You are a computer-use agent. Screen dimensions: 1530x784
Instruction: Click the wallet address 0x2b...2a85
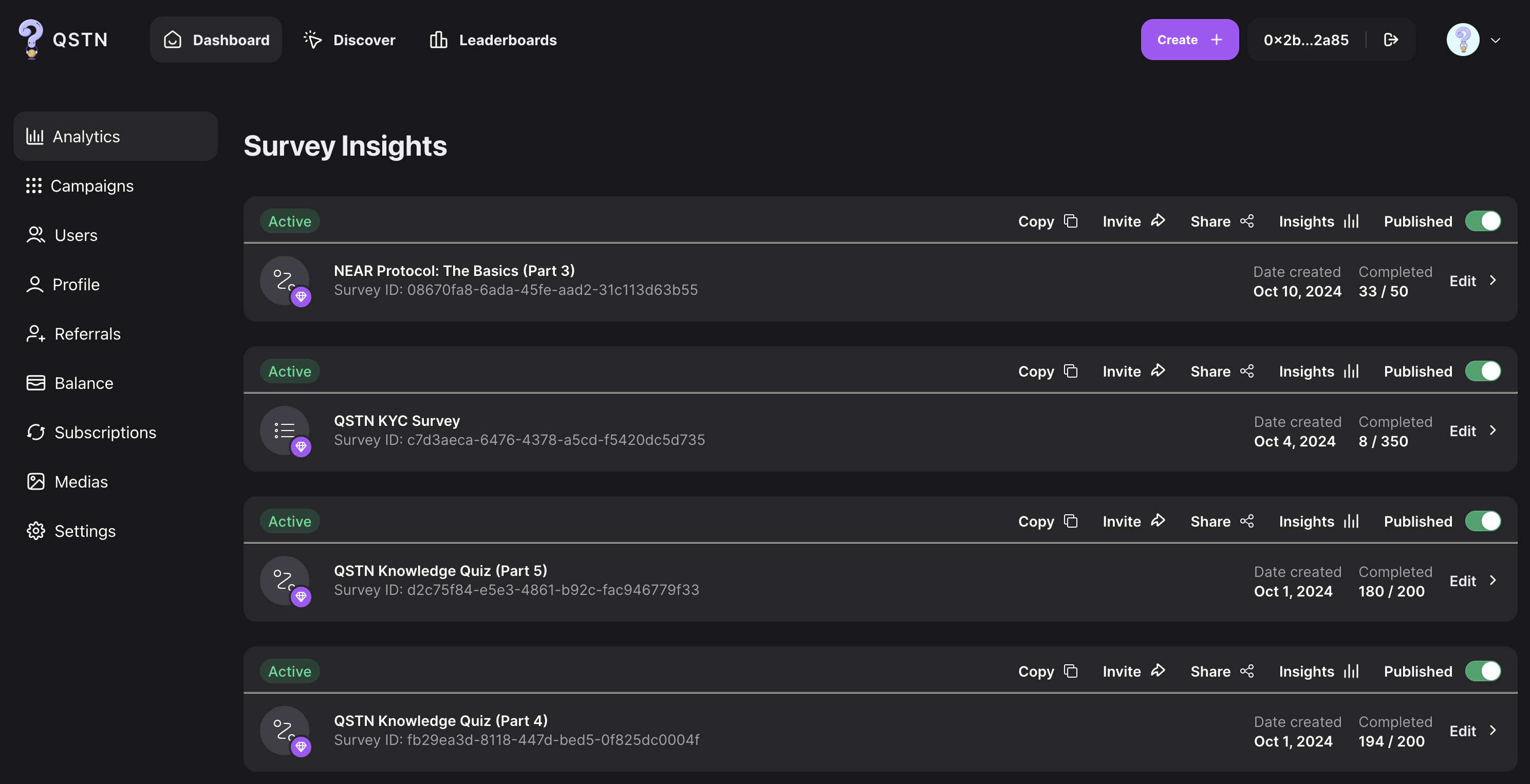[x=1305, y=40]
